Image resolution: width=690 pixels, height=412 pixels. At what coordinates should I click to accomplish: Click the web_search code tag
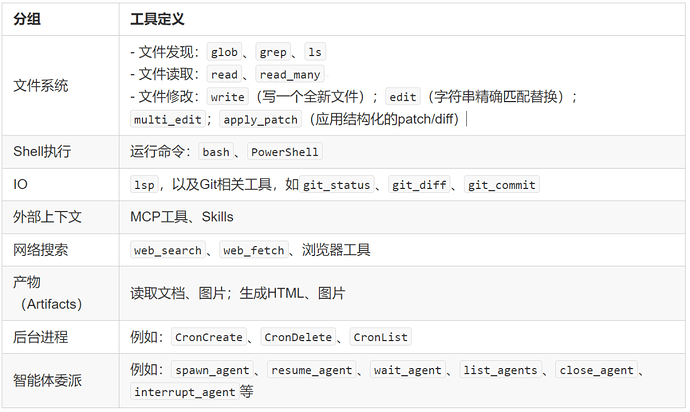[x=168, y=250]
